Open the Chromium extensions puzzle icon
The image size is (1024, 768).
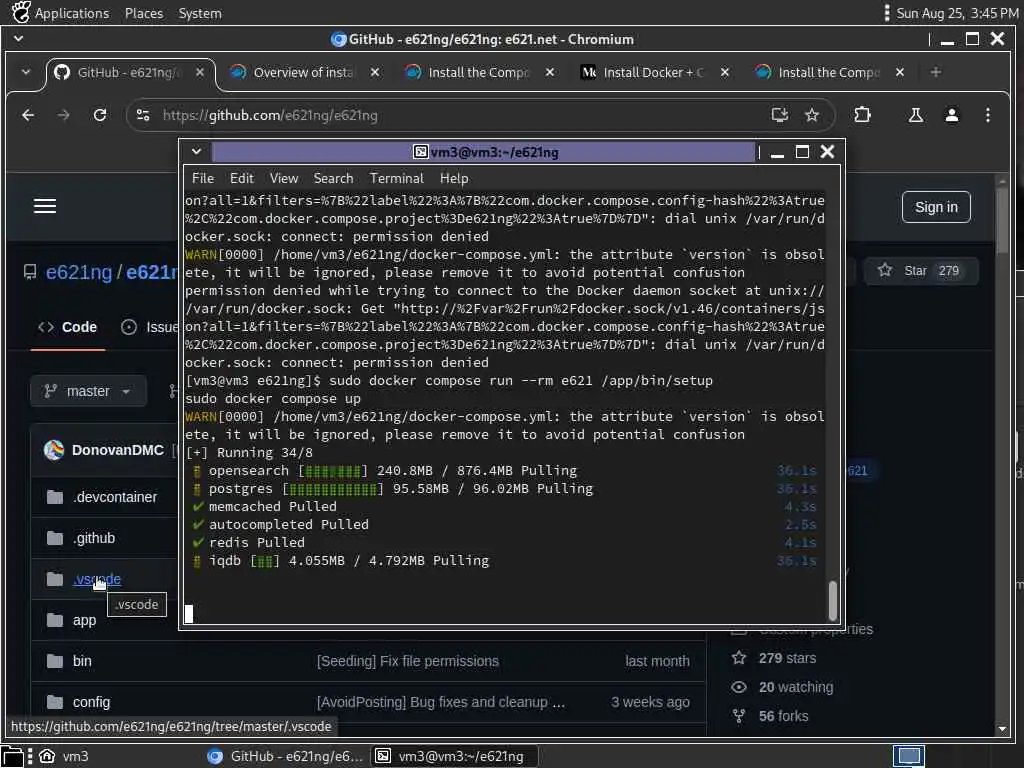tap(862, 115)
